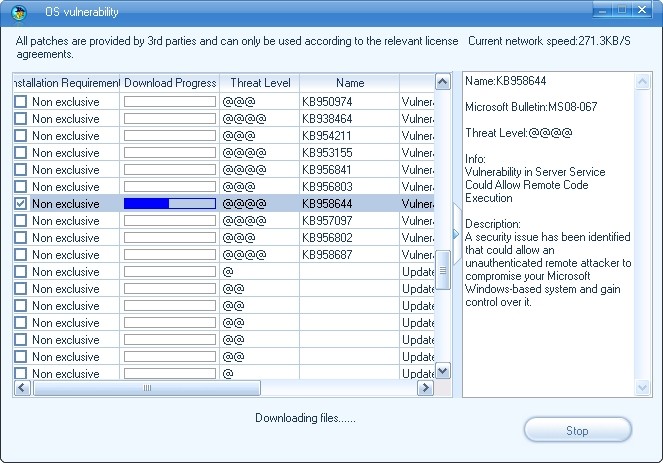
Task: Click the vertical scrollbar's up arrow
Action: pos(443,81)
